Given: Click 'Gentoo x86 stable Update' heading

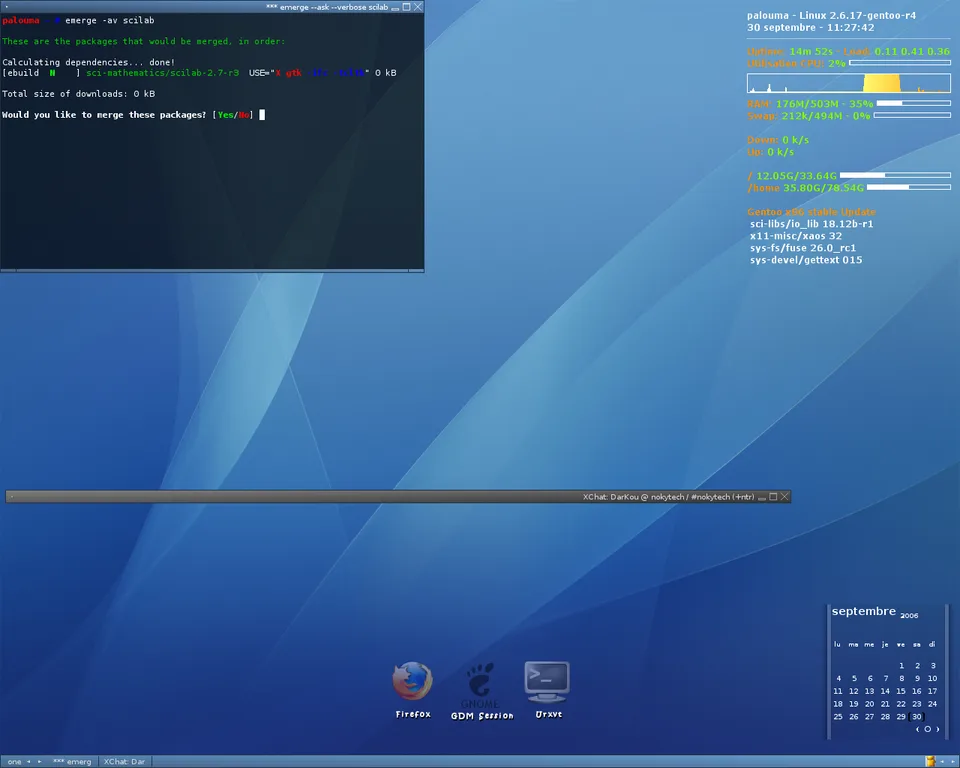Looking at the screenshot, I should click(811, 212).
